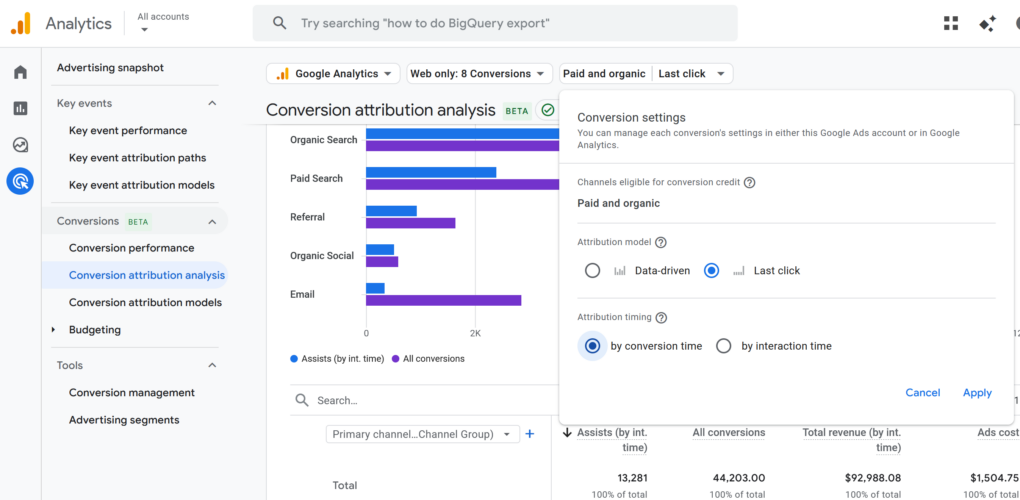Open Web only: 8 Conversions dropdown
The image size is (1020, 500).
(x=480, y=74)
